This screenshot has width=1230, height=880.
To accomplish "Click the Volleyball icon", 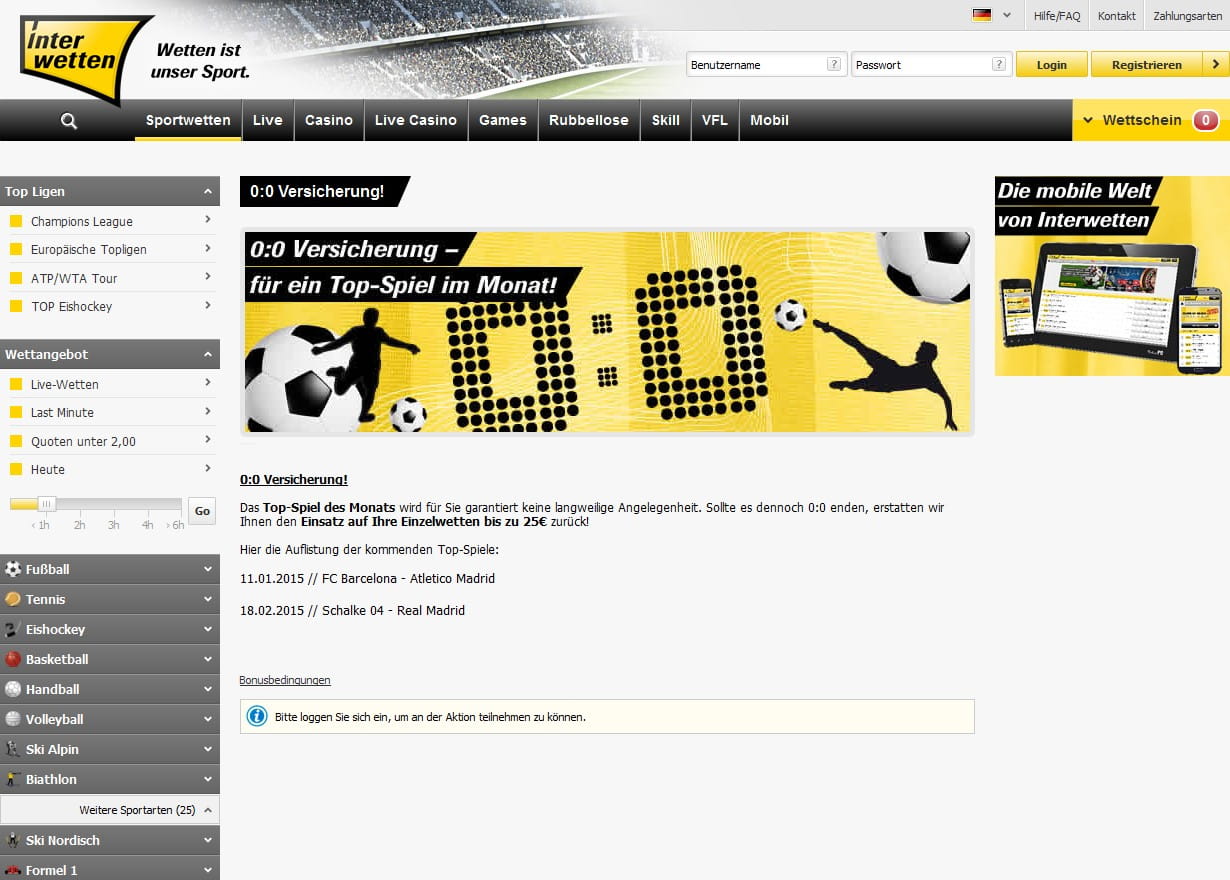I will [13, 719].
